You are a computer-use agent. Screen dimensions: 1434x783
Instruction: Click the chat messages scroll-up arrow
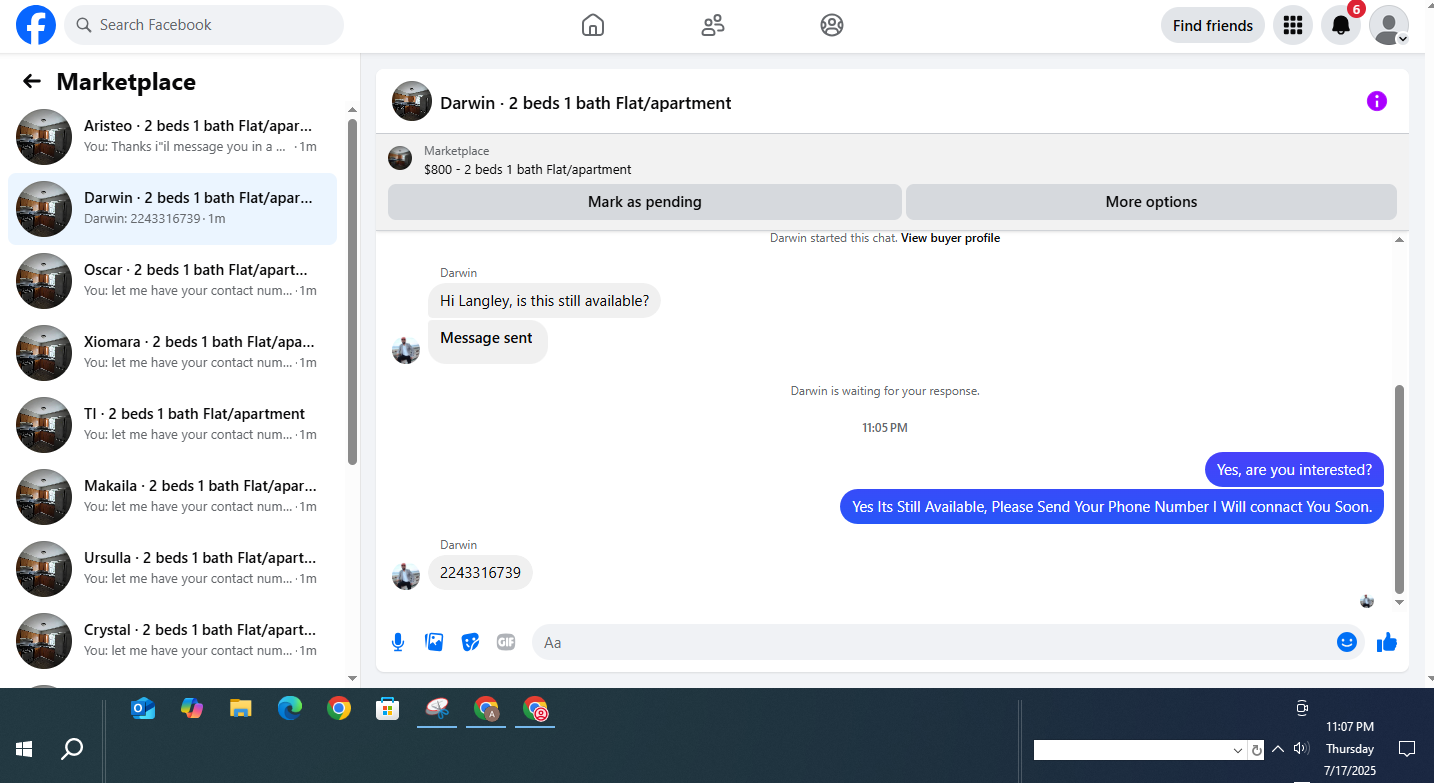(x=1399, y=240)
